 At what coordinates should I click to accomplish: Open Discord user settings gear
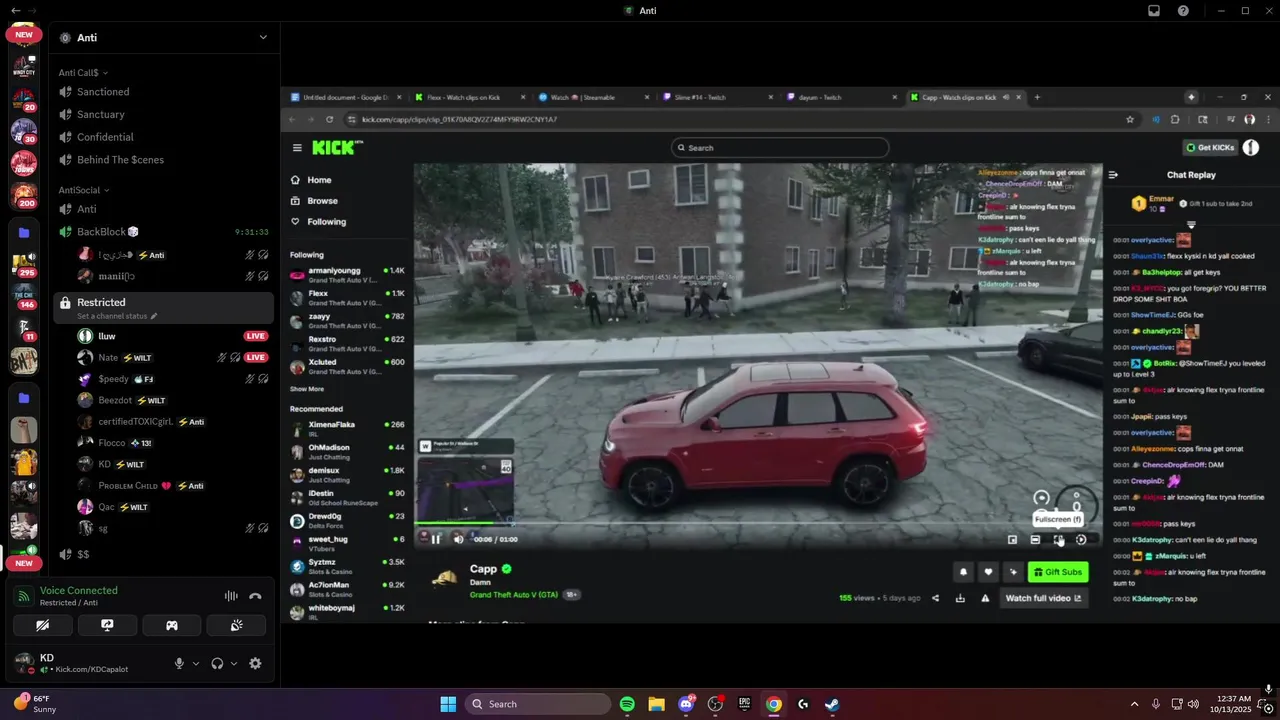click(255, 663)
